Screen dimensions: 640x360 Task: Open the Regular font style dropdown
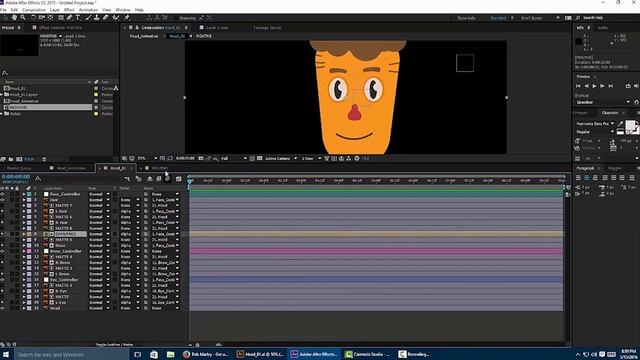click(x=595, y=132)
